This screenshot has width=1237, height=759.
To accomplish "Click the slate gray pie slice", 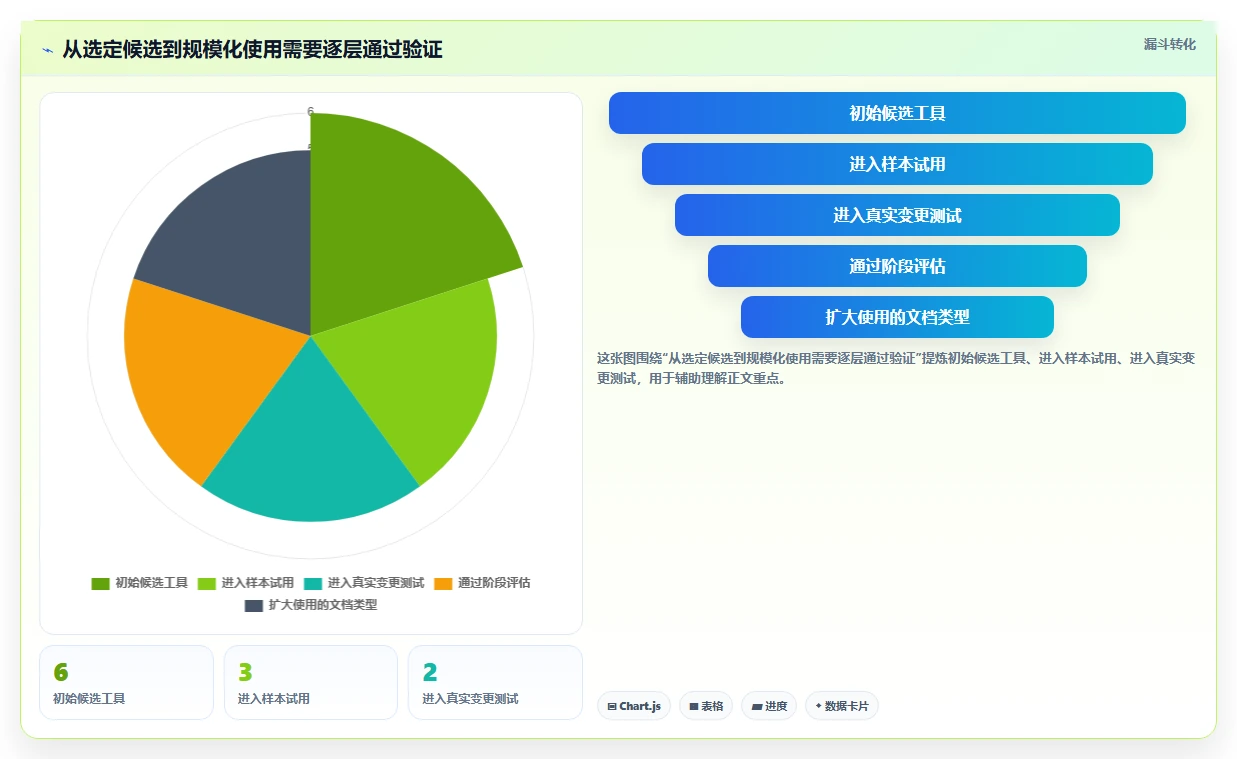I will coord(245,245).
